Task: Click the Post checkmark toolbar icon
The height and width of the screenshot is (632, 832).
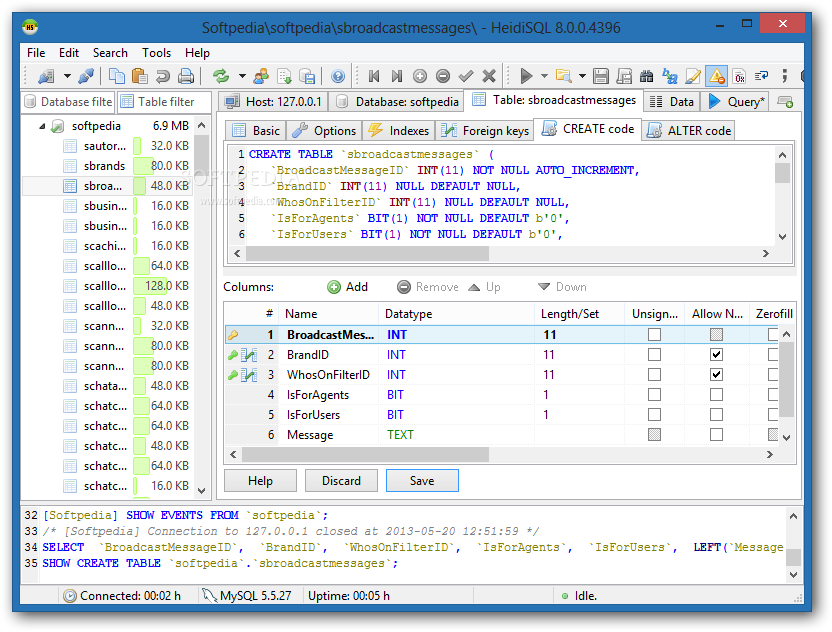Action: tap(466, 76)
